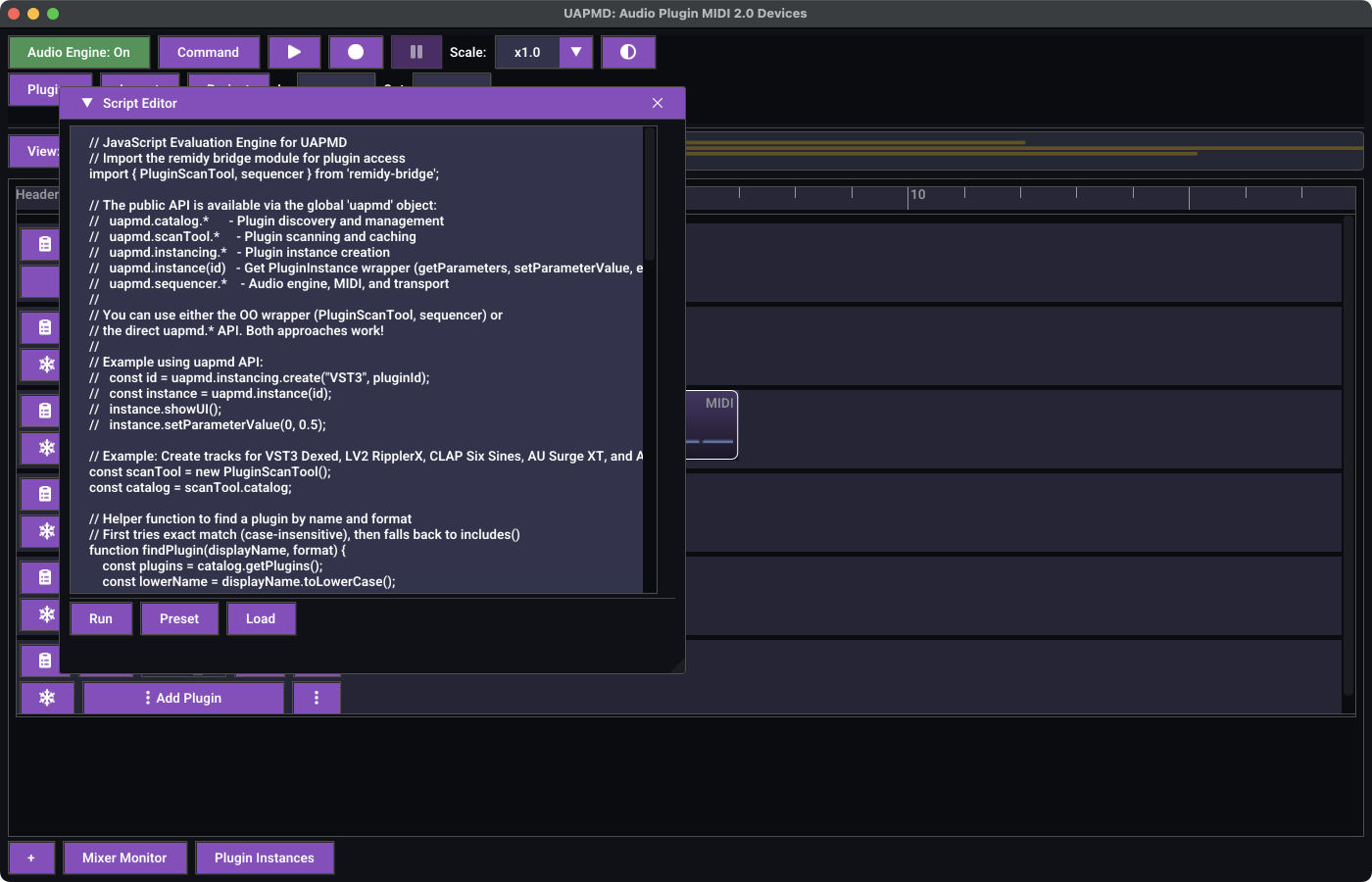Open the Mixer Monitor panel
The height and width of the screenshot is (882, 1372).
pos(124,857)
